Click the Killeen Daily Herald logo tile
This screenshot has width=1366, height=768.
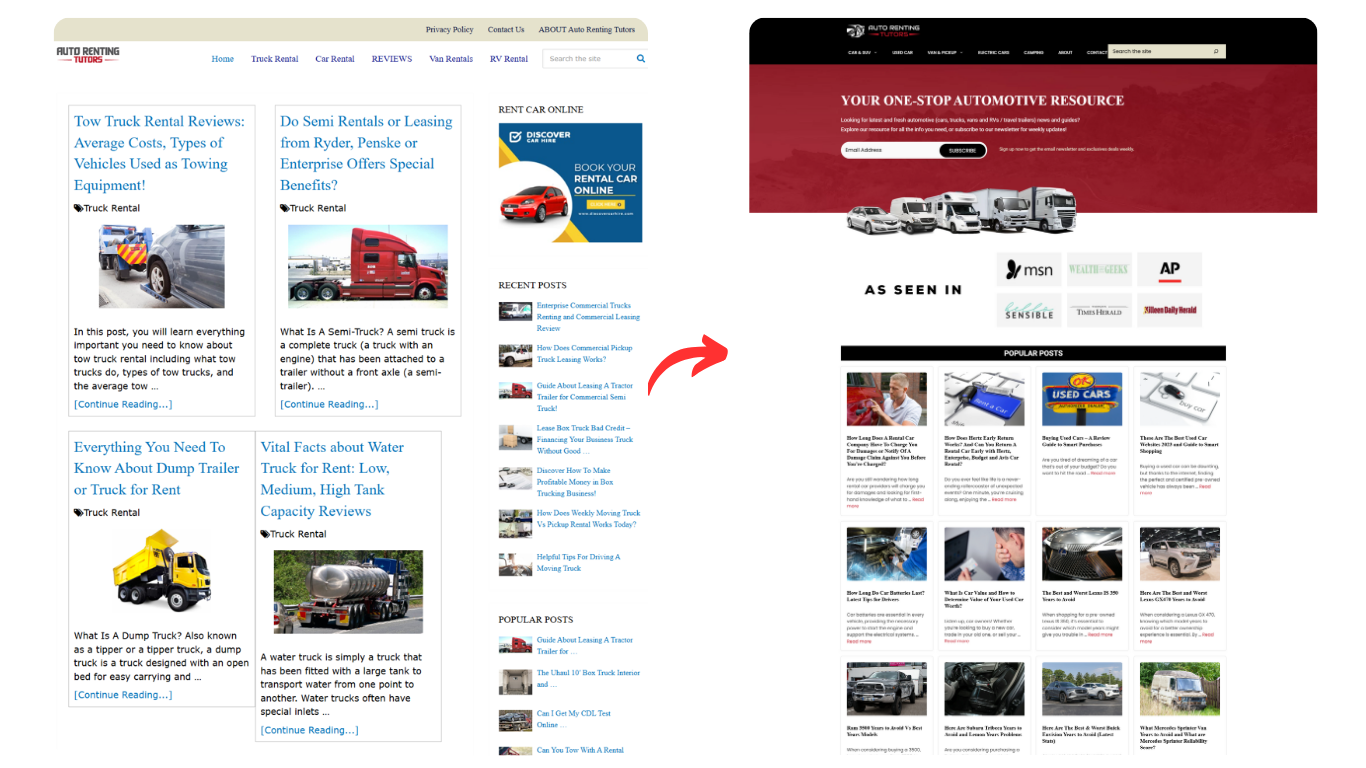tap(1169, 311)
